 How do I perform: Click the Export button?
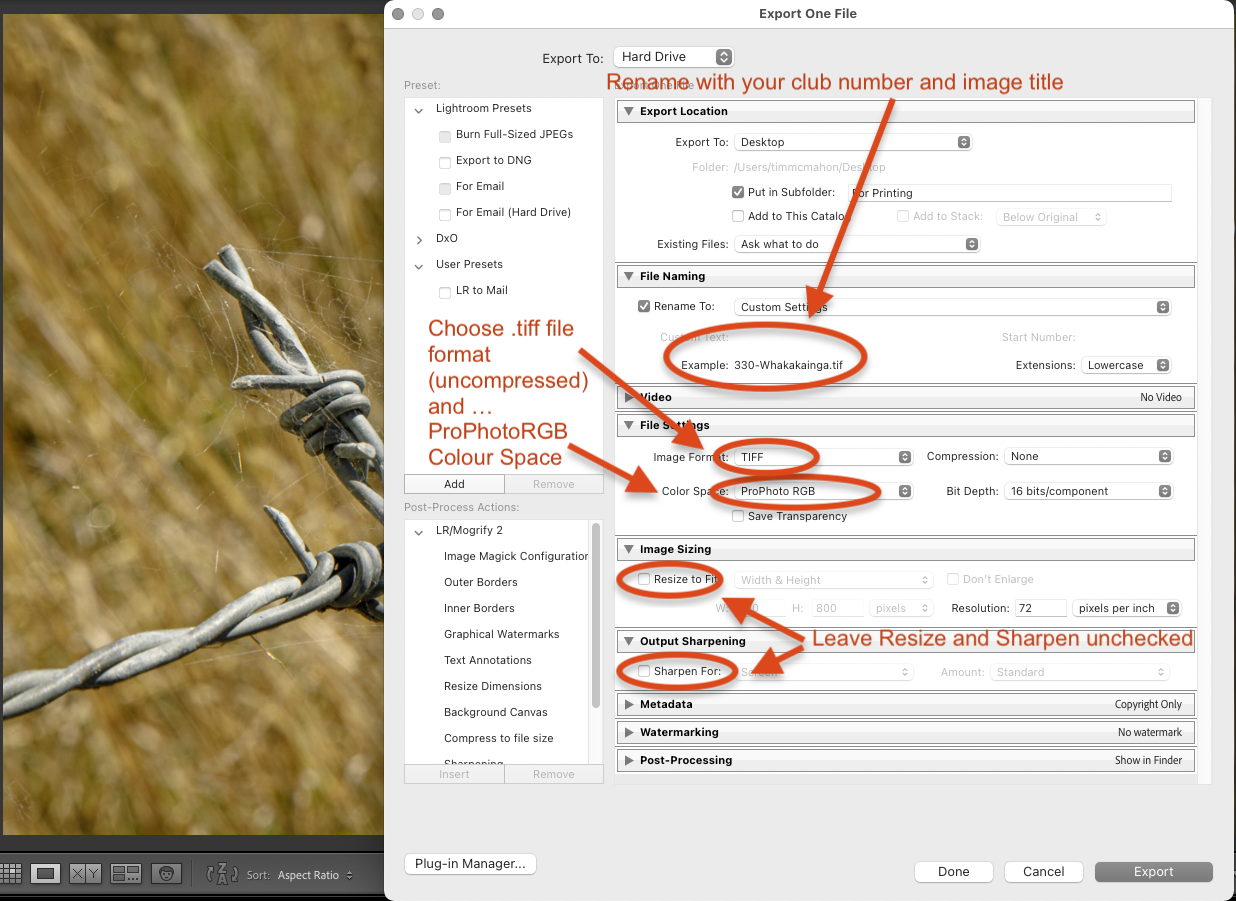coord(1153,872)
